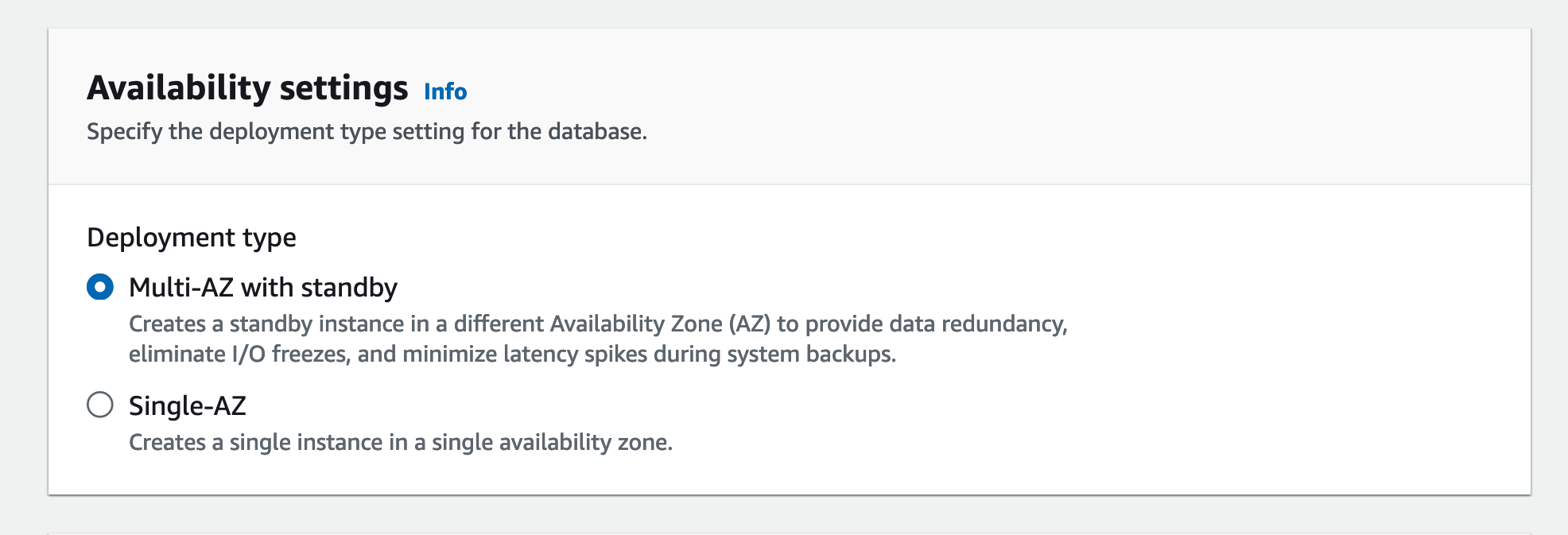Screen dimensions: 1568x535
Task: Click the words 'Availability Zone (AZ)' in the description
Action: (x=660, y=324)
